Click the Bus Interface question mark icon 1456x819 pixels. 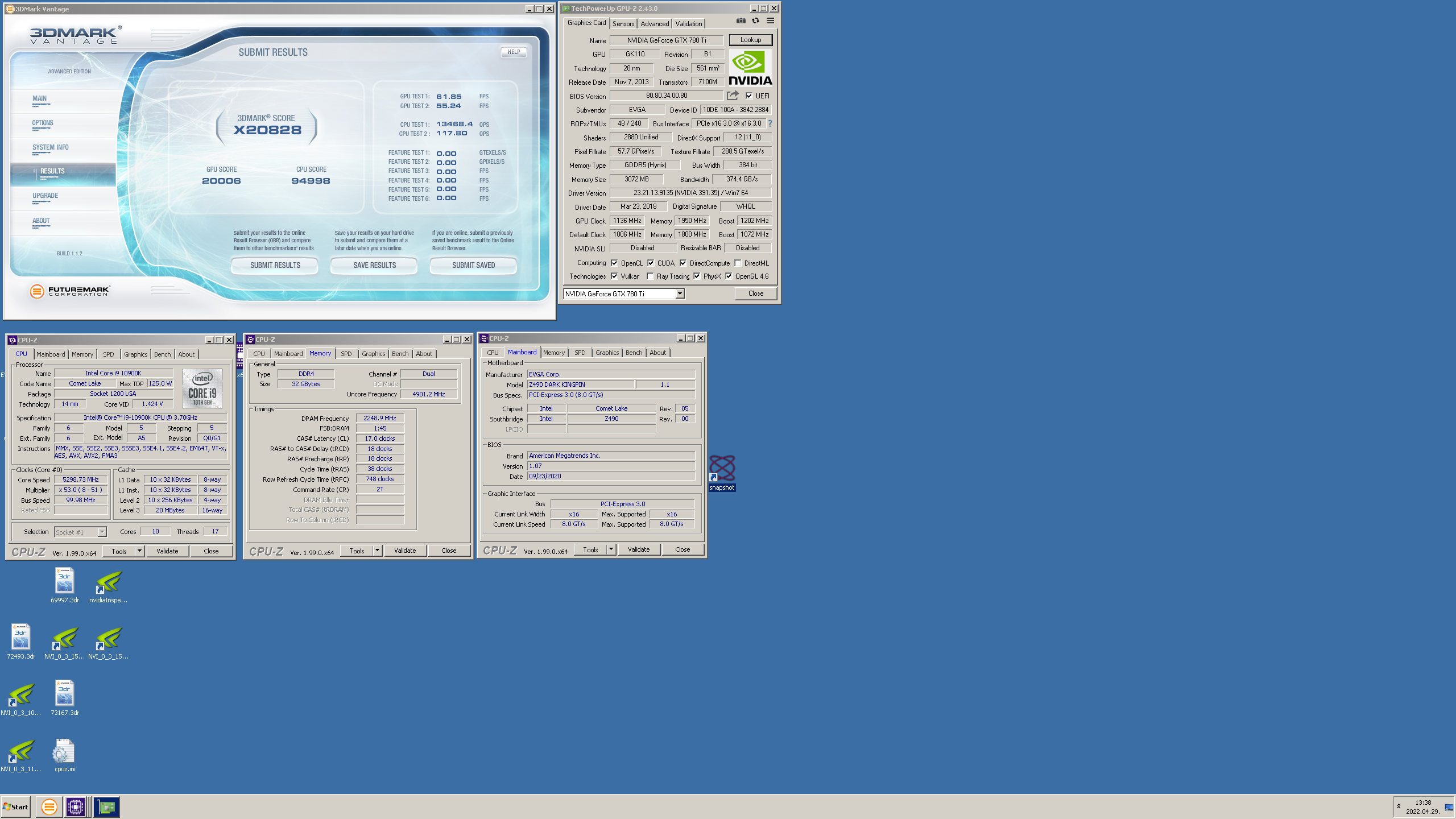770,123
